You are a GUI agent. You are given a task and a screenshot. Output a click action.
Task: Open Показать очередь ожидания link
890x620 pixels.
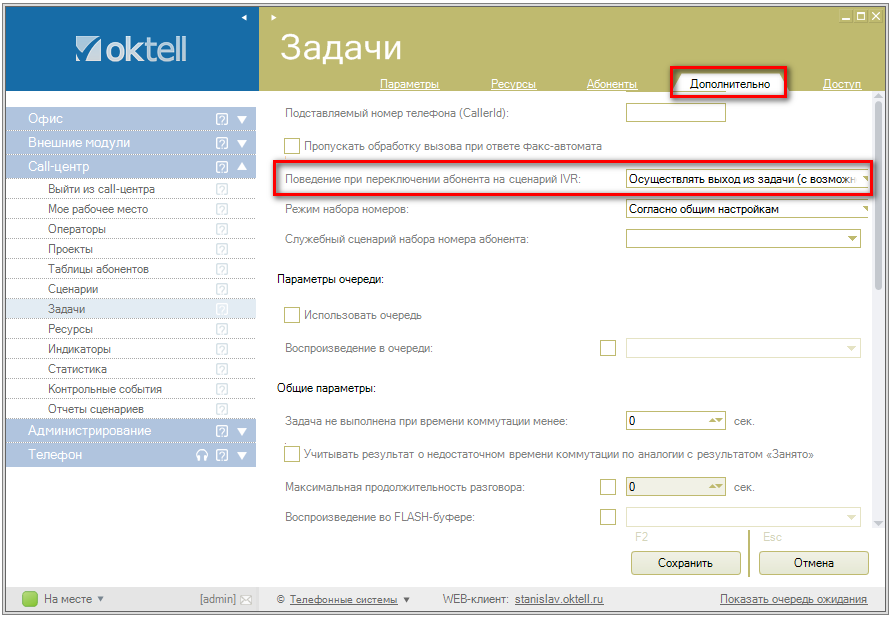[x=793, y=599]
